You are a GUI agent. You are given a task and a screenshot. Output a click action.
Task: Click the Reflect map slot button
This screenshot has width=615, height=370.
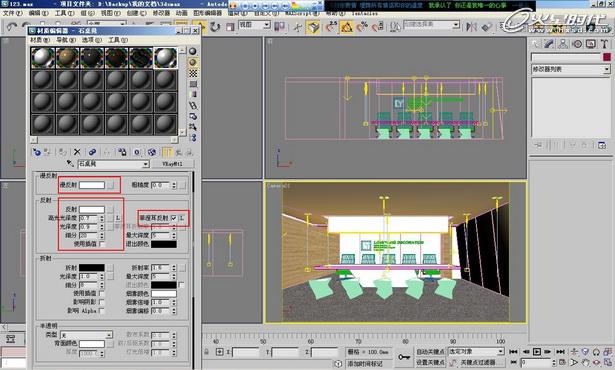[111, 210]
